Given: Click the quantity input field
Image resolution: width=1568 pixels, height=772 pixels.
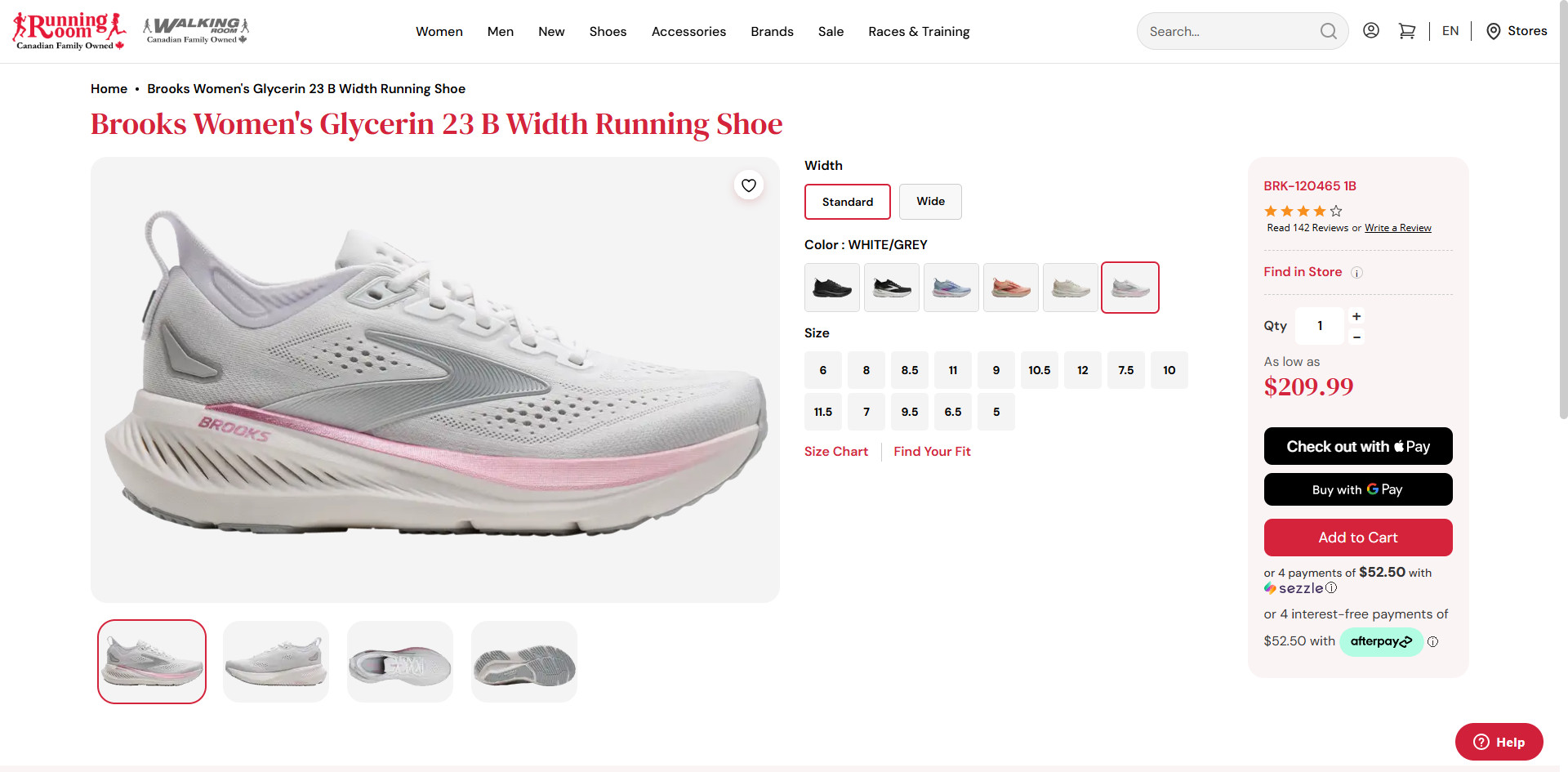Looking at the screenshot, I should coord(1320,326).
